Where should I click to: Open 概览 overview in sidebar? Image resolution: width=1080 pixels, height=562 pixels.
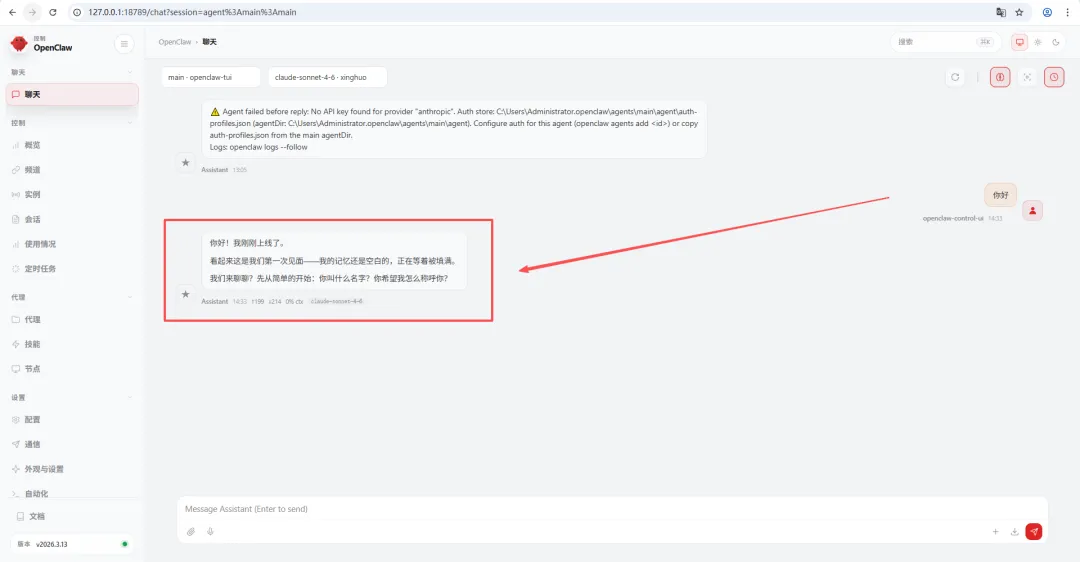pos(72,145)
